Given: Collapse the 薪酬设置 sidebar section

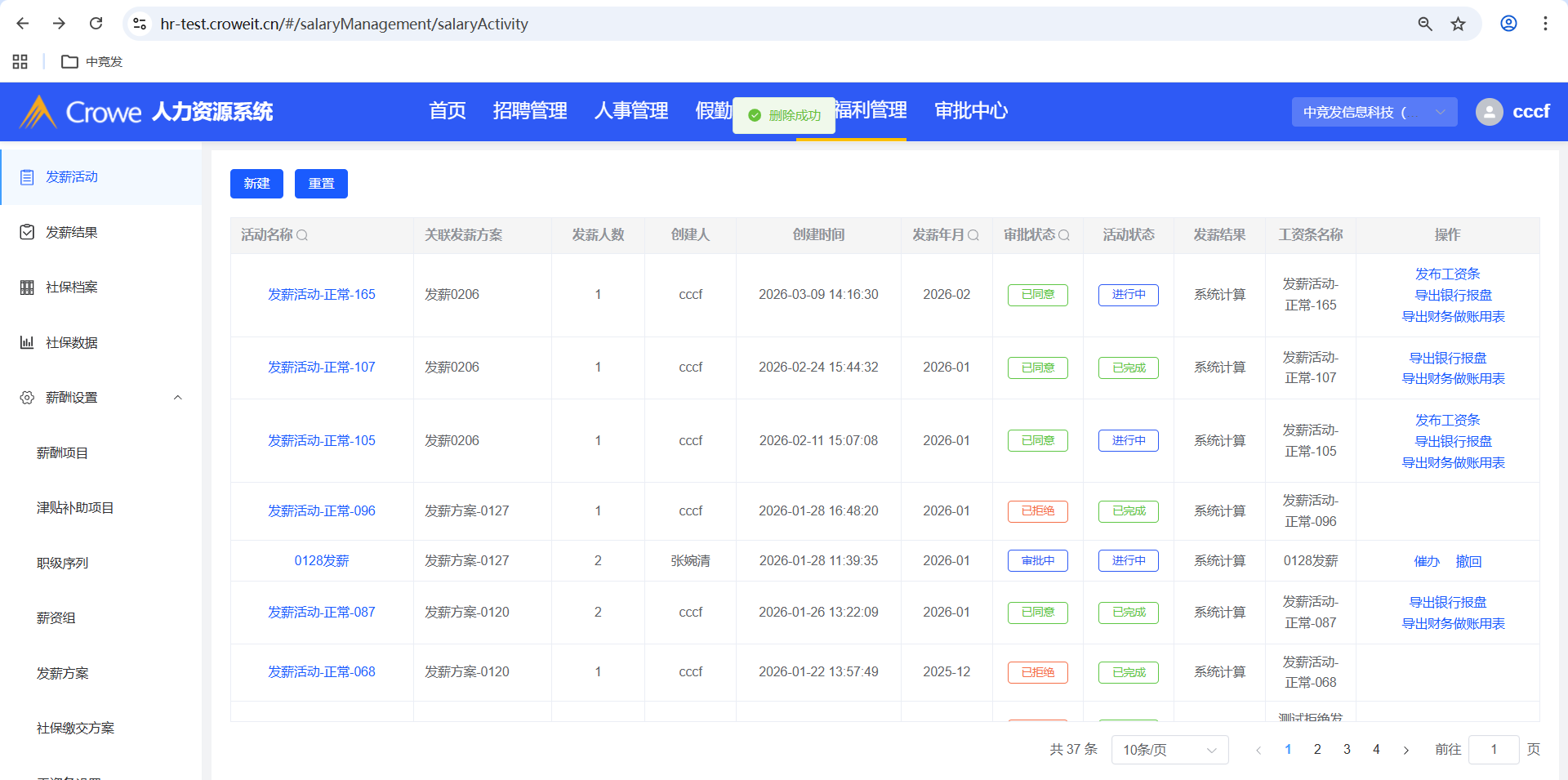Looking at the screenshot, I should point(177,398).
